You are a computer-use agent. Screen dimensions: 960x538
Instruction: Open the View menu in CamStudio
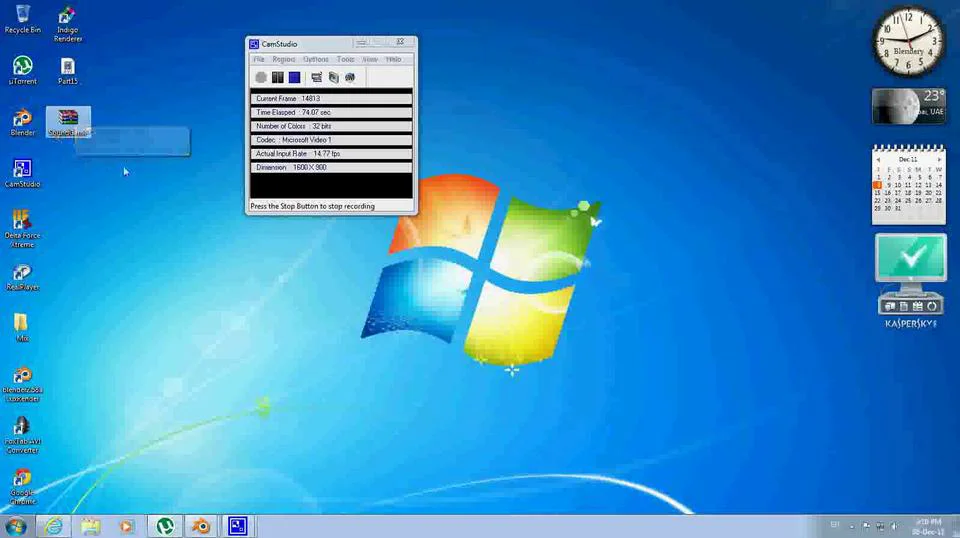[x=370, y=59]
